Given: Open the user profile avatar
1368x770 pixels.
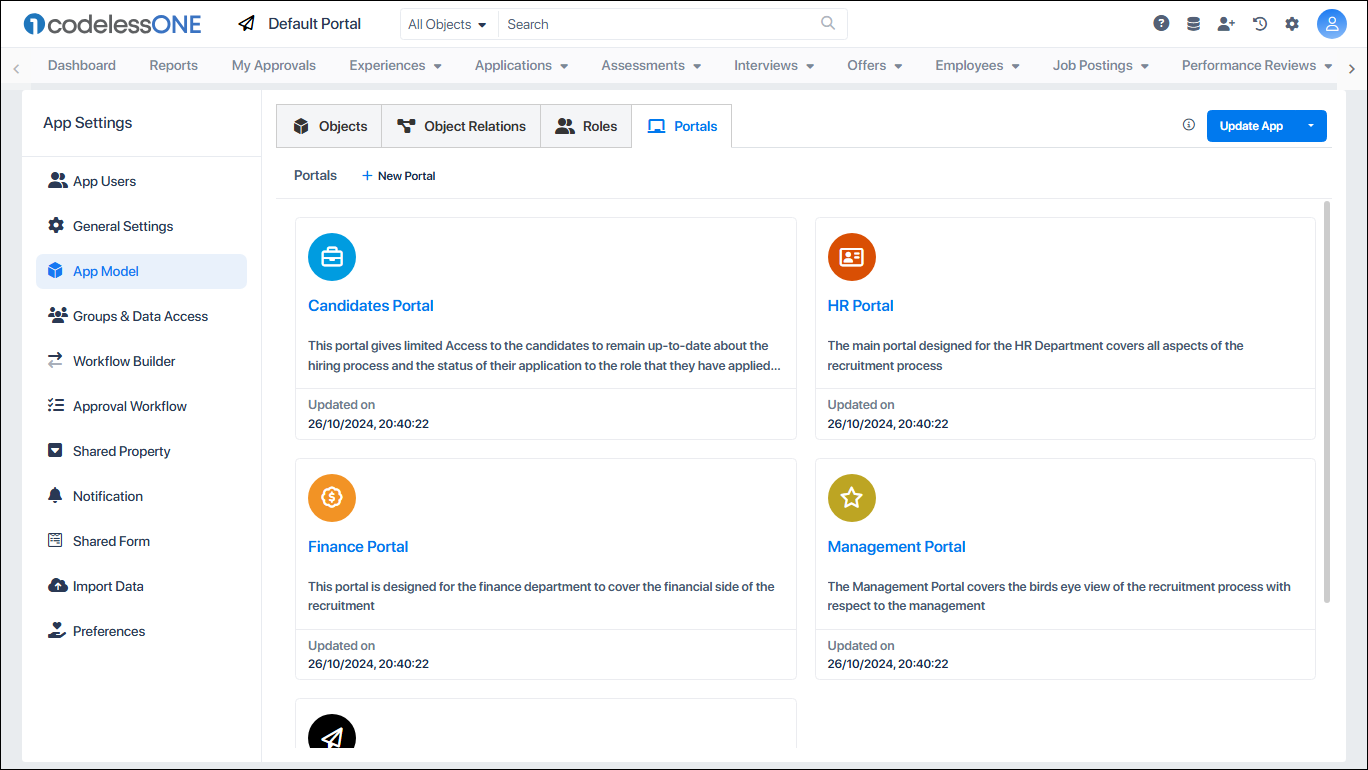Looking at the screenshot, I should (1332, 24).
